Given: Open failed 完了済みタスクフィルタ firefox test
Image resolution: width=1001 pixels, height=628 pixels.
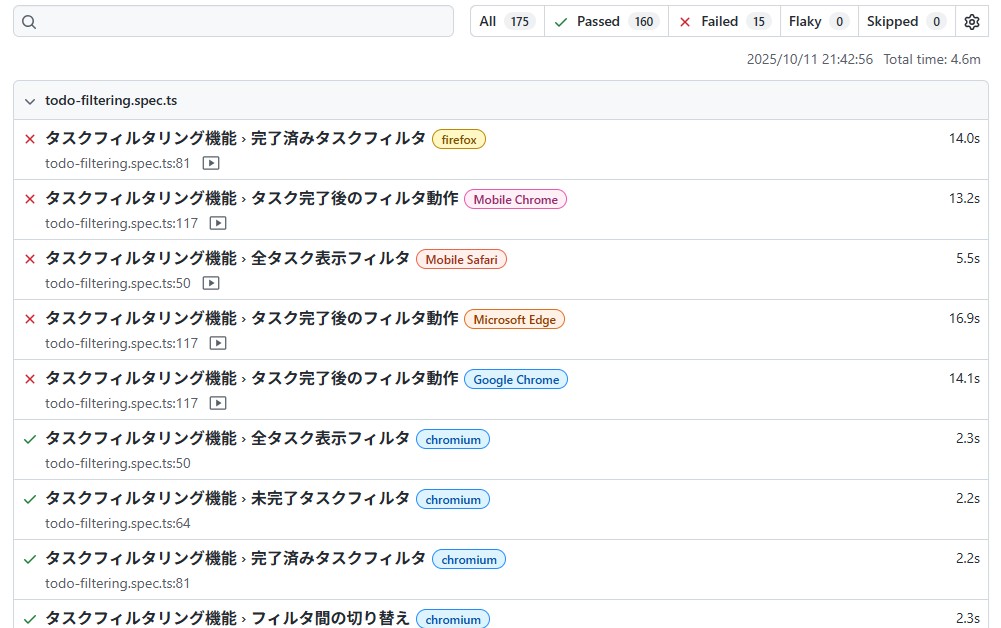Looking at the screenshot, I should [236, 139].
